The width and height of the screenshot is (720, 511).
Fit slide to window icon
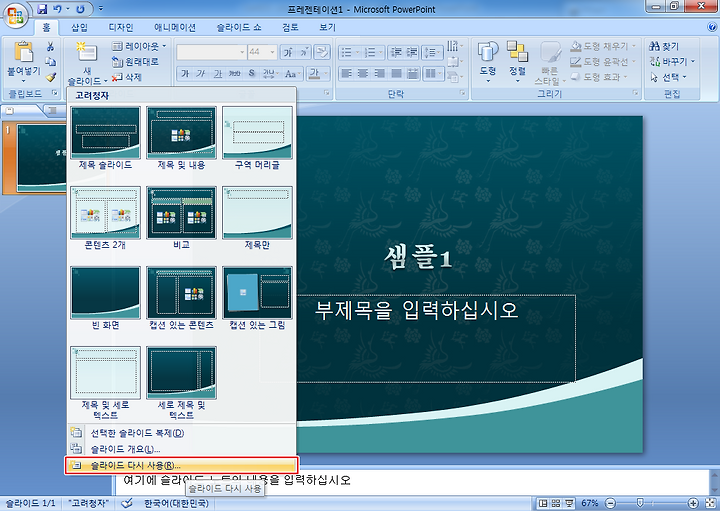pos(711,503)
